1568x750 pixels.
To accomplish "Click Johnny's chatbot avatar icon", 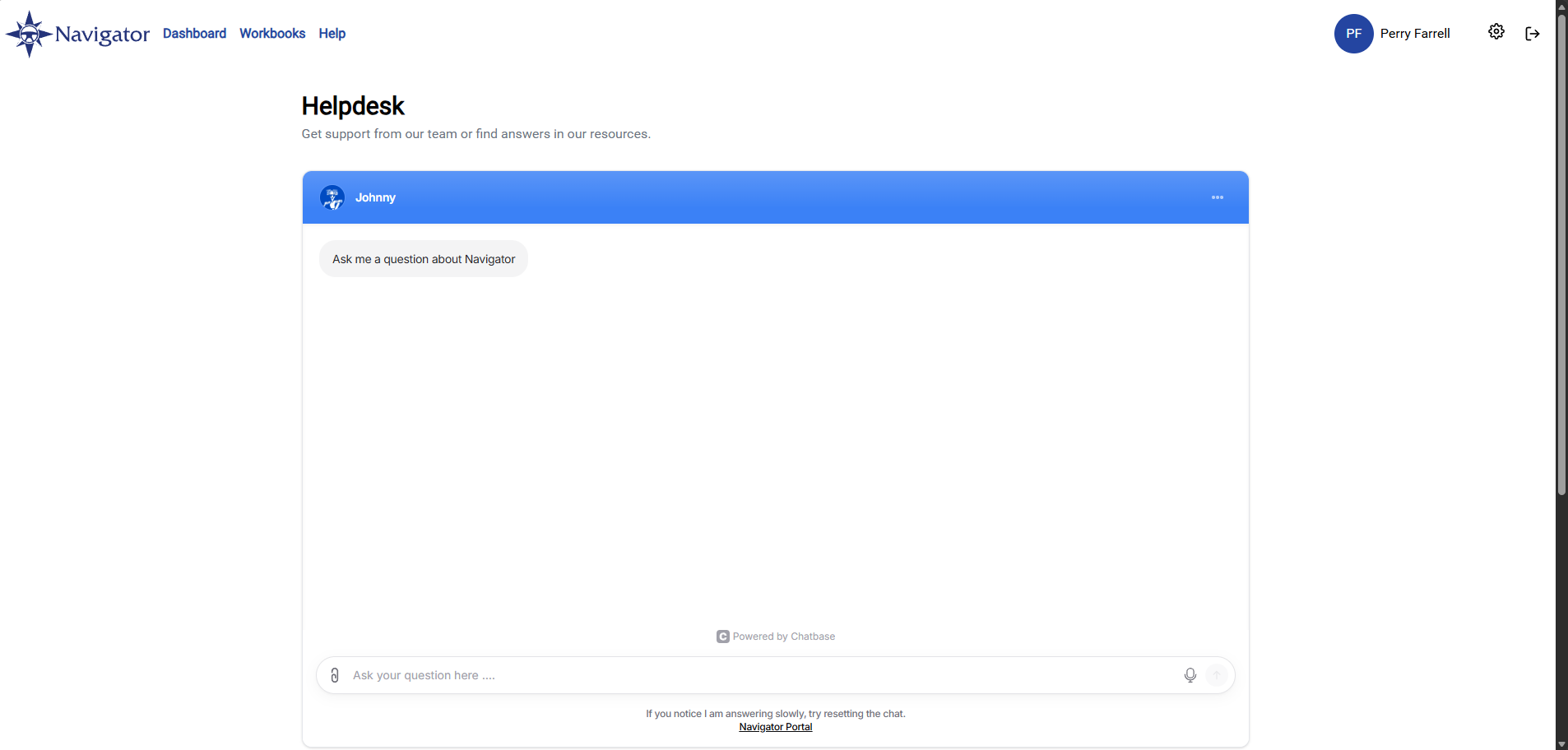I will [x=332, y=197].
